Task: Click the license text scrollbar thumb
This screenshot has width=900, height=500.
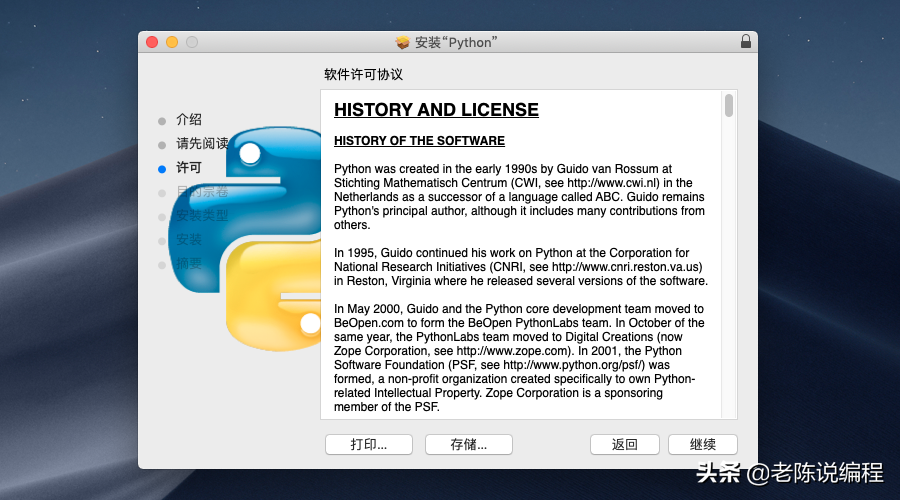Action: point(729,106)
